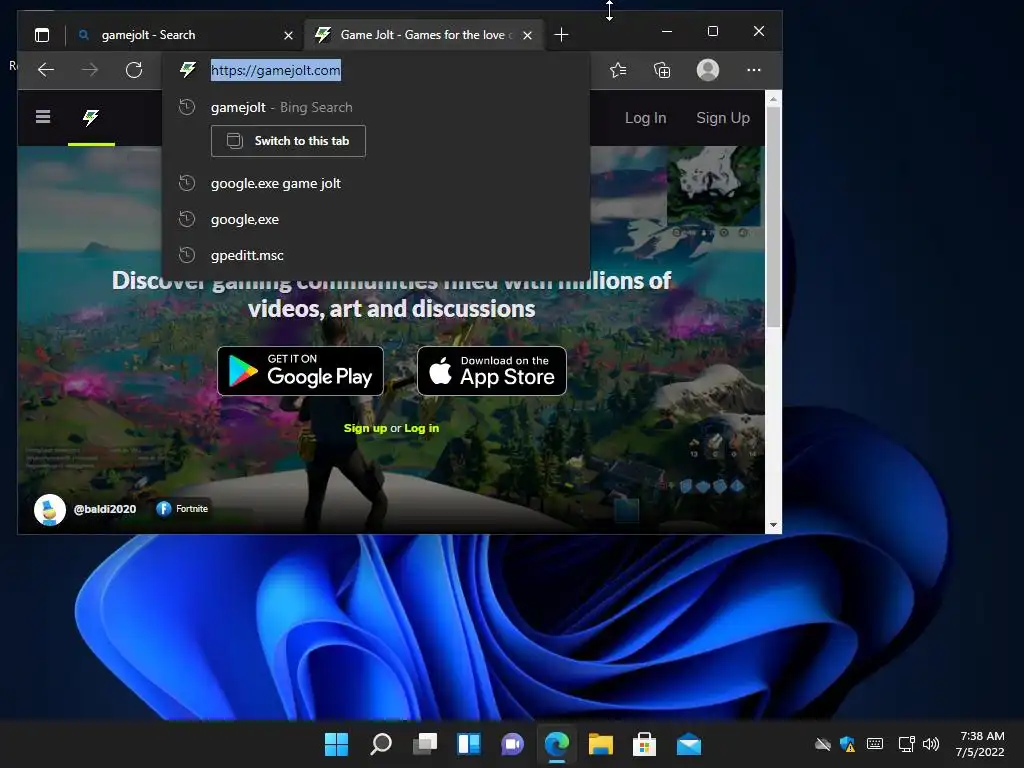The image size is (1024, 768).
Task: Open the tab actions menu icon
Action: pyautogui.click(x=42, y=35)
